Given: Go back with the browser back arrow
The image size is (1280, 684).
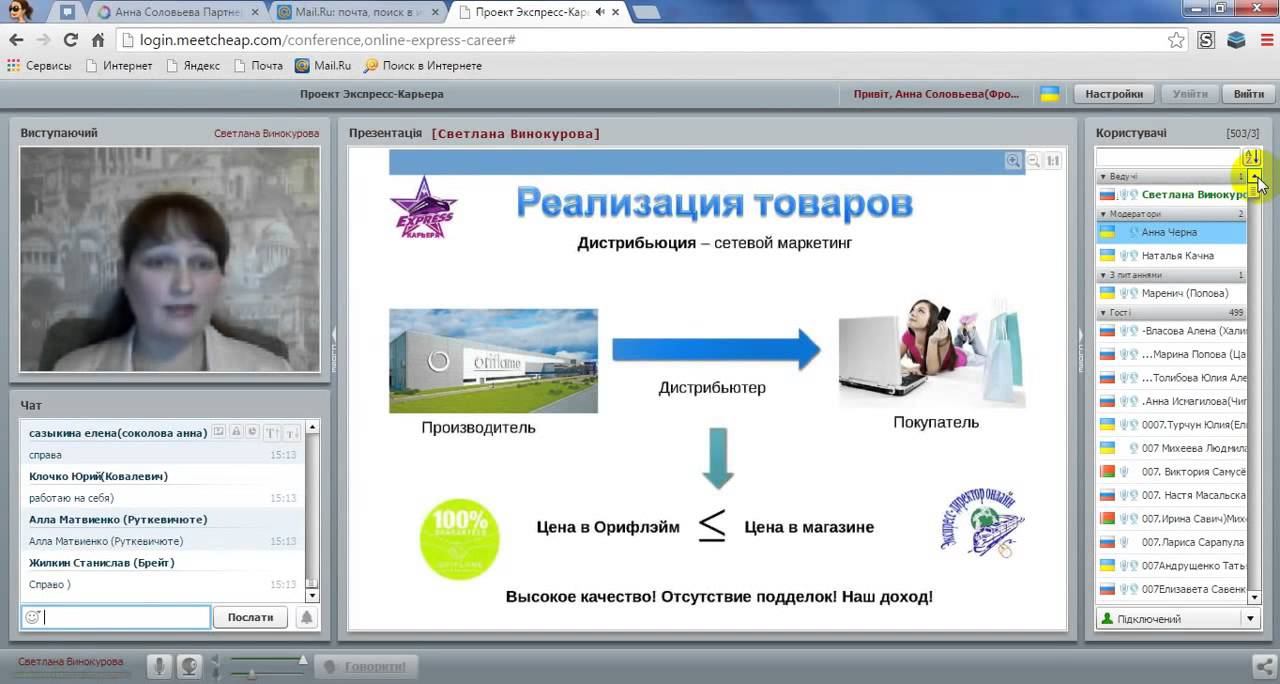Looking at the screenshot, I should (16, 40).
